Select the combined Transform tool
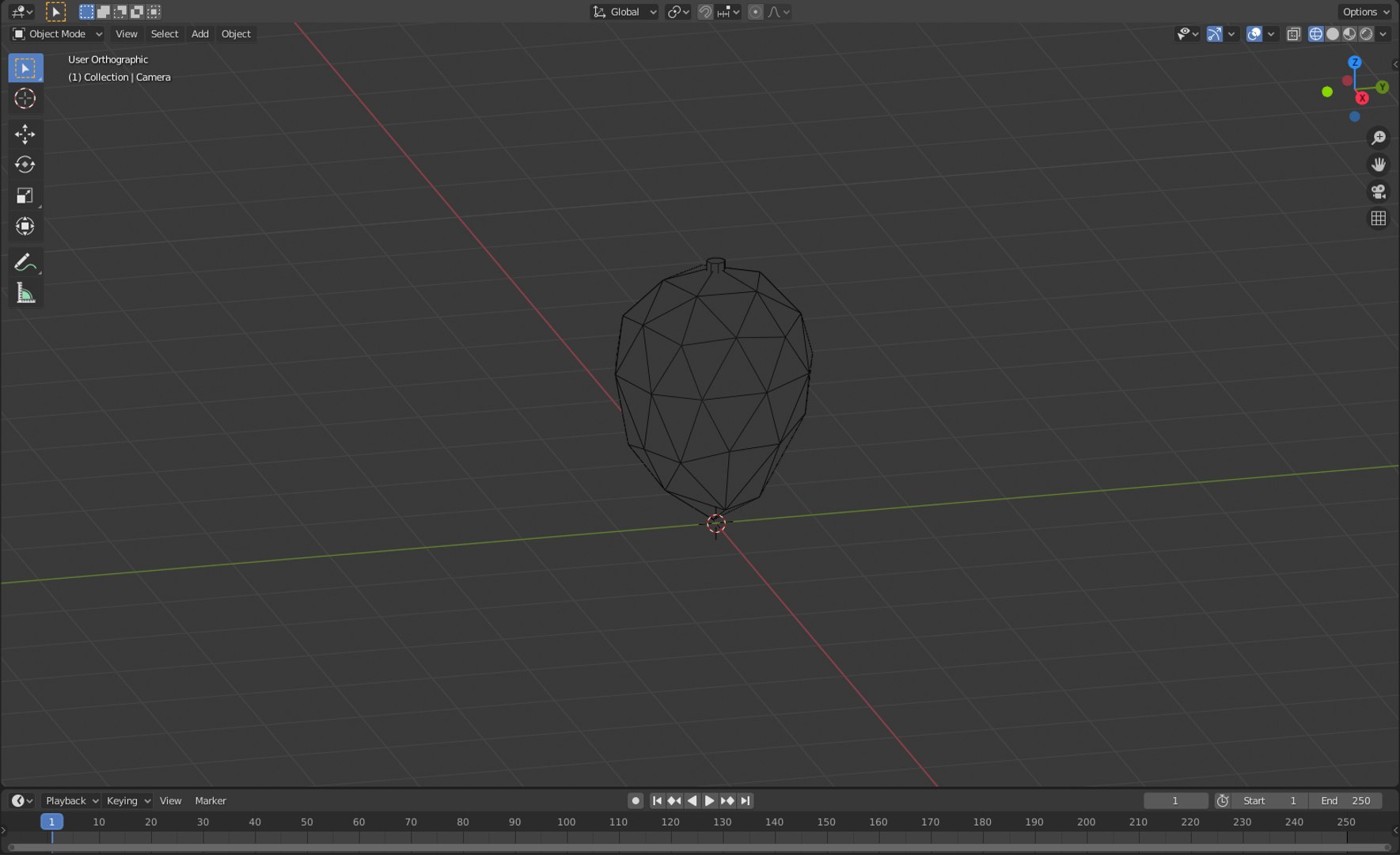This screenshot has height=855, width=1400. tap(25, 226)
